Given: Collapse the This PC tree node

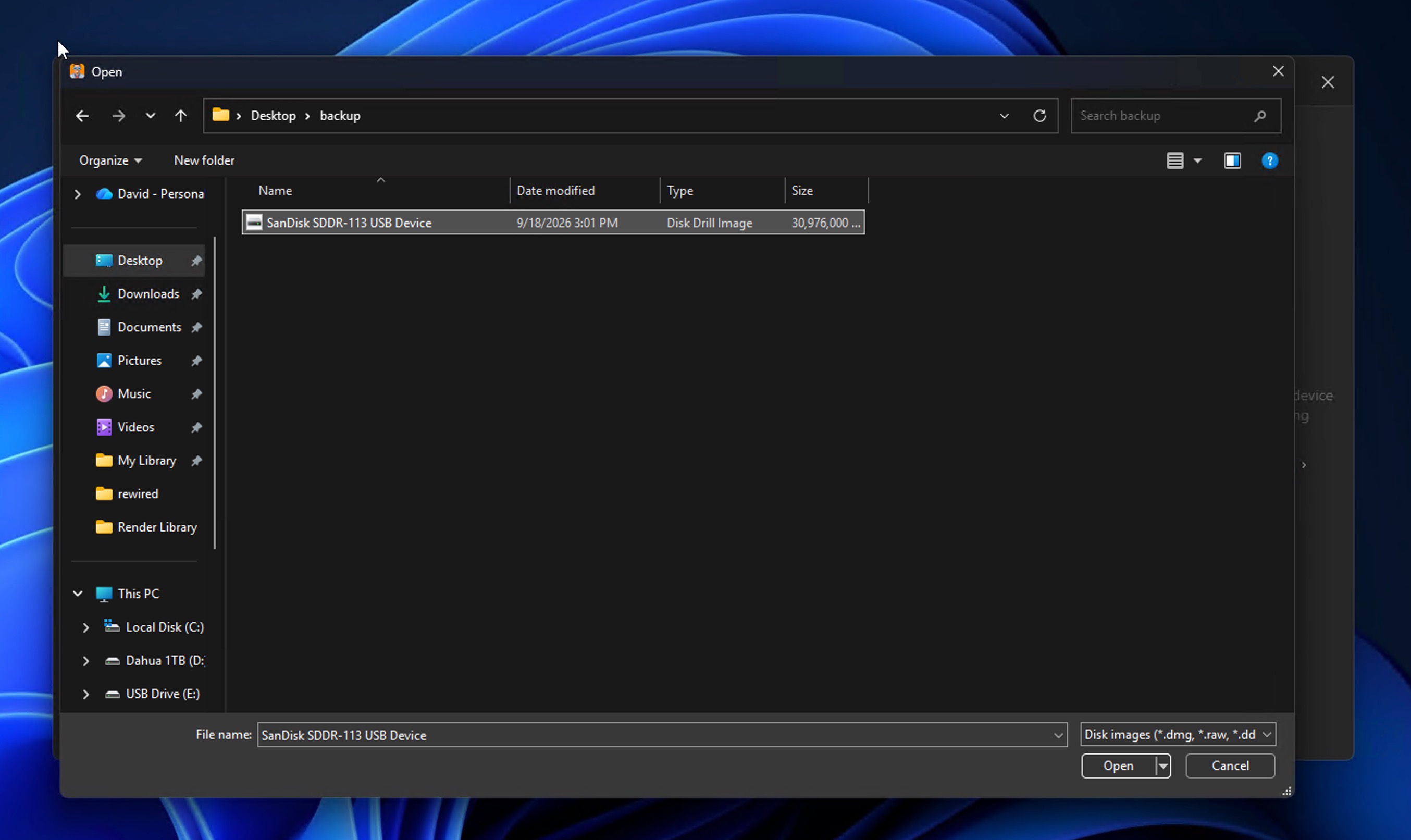Looking at the screenshot, I should [x=78, y=594].
